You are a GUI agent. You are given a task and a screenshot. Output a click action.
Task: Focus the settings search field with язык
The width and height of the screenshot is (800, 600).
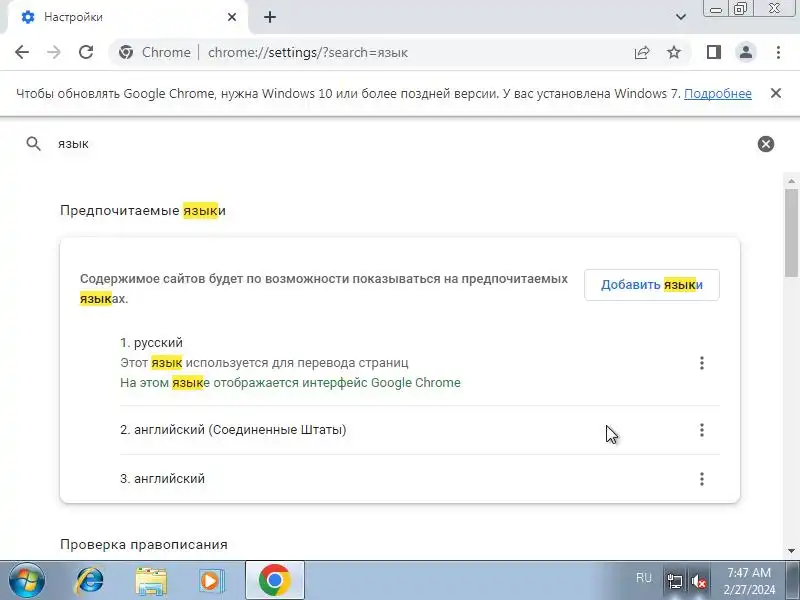tap(398, 144)
